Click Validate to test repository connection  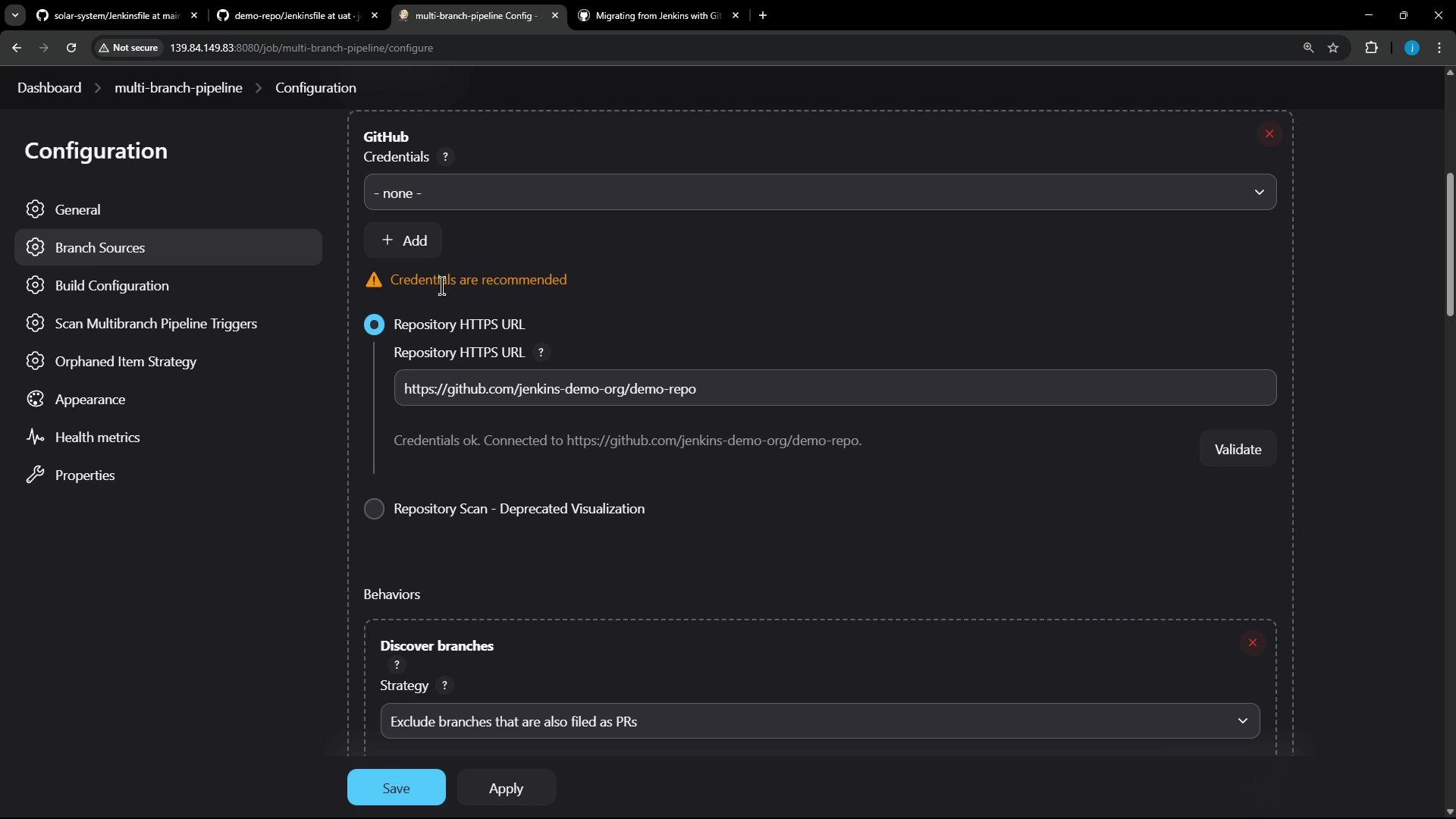tap(1238, 449)
